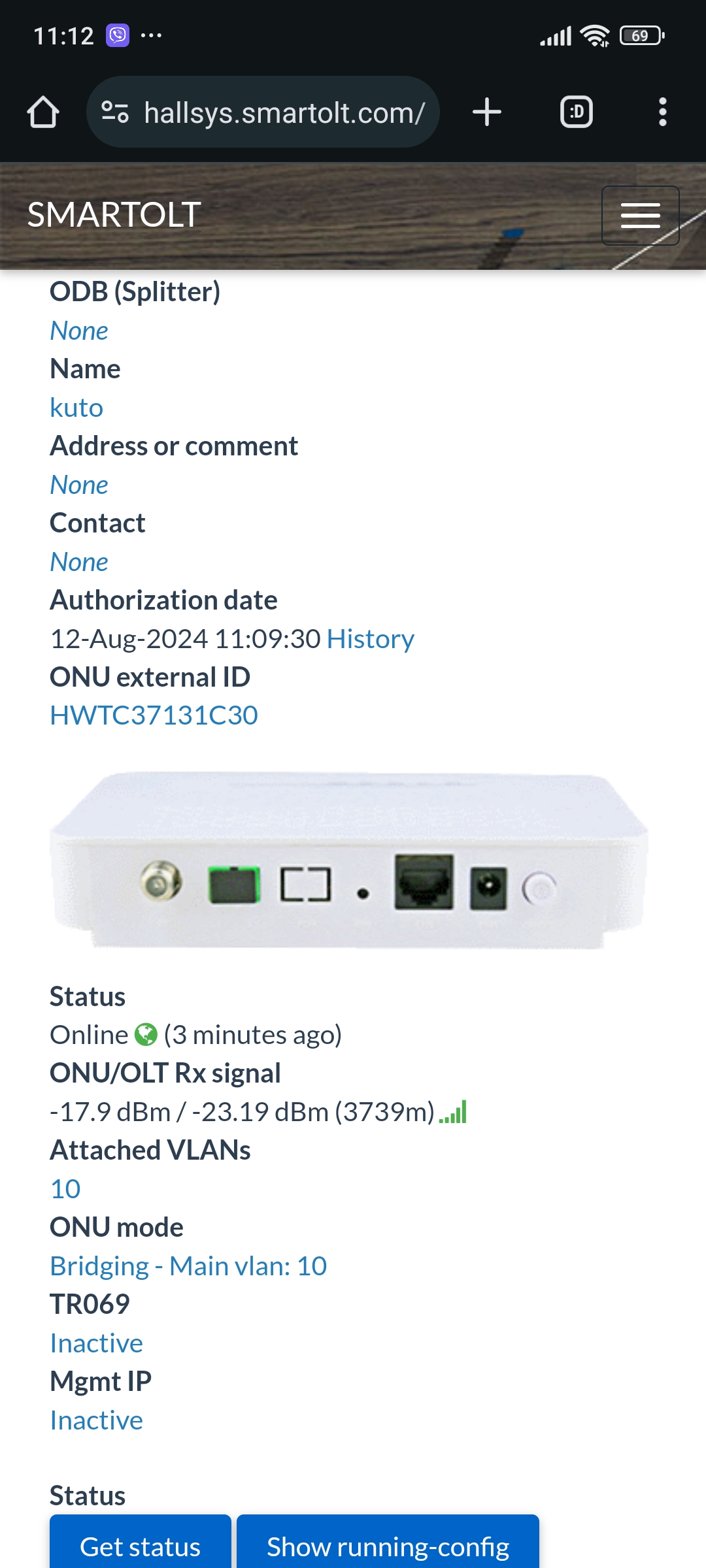Click the name link kuto
The image size is (706, 1568).
pyautogui.click(x=76, y=408)
